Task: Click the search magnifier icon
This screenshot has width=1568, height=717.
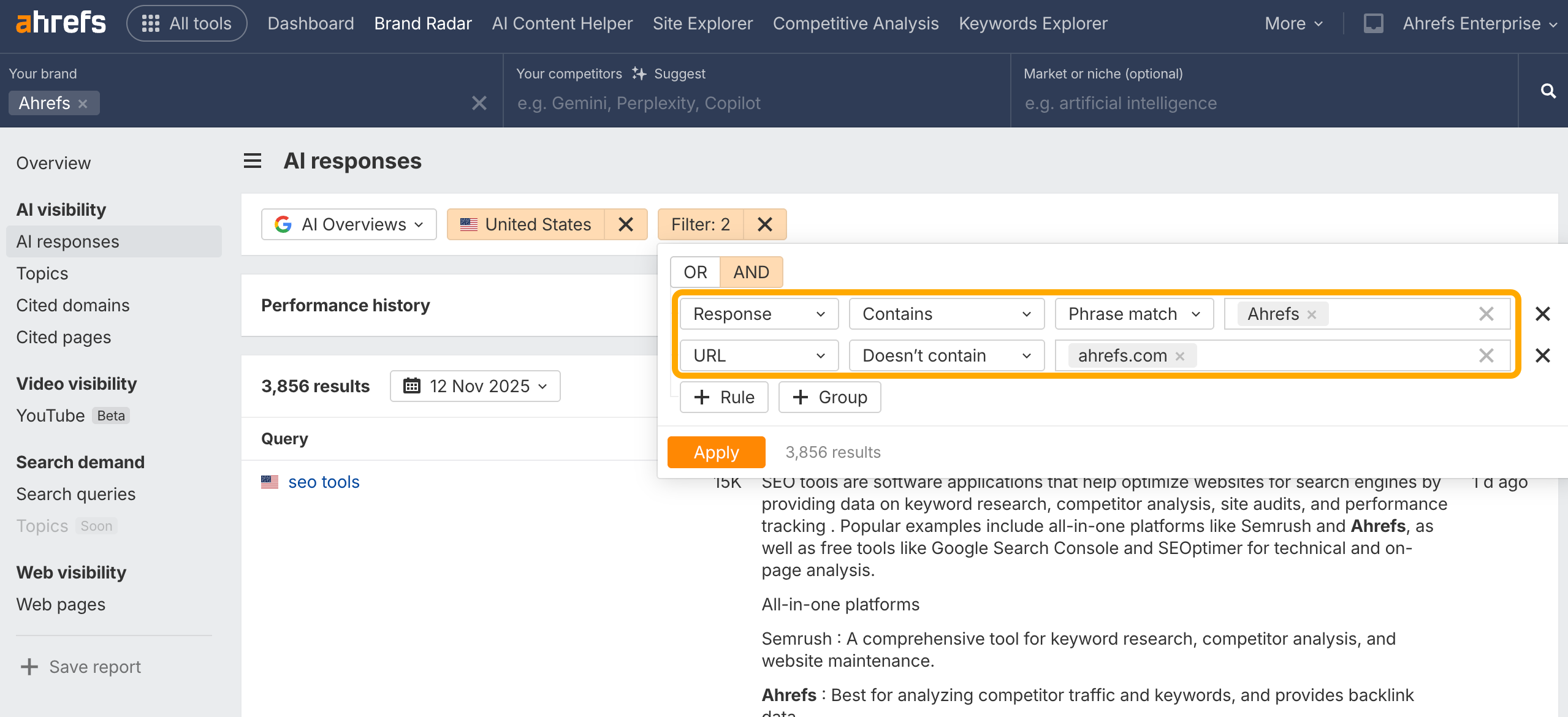Action: coord(1548,91)
